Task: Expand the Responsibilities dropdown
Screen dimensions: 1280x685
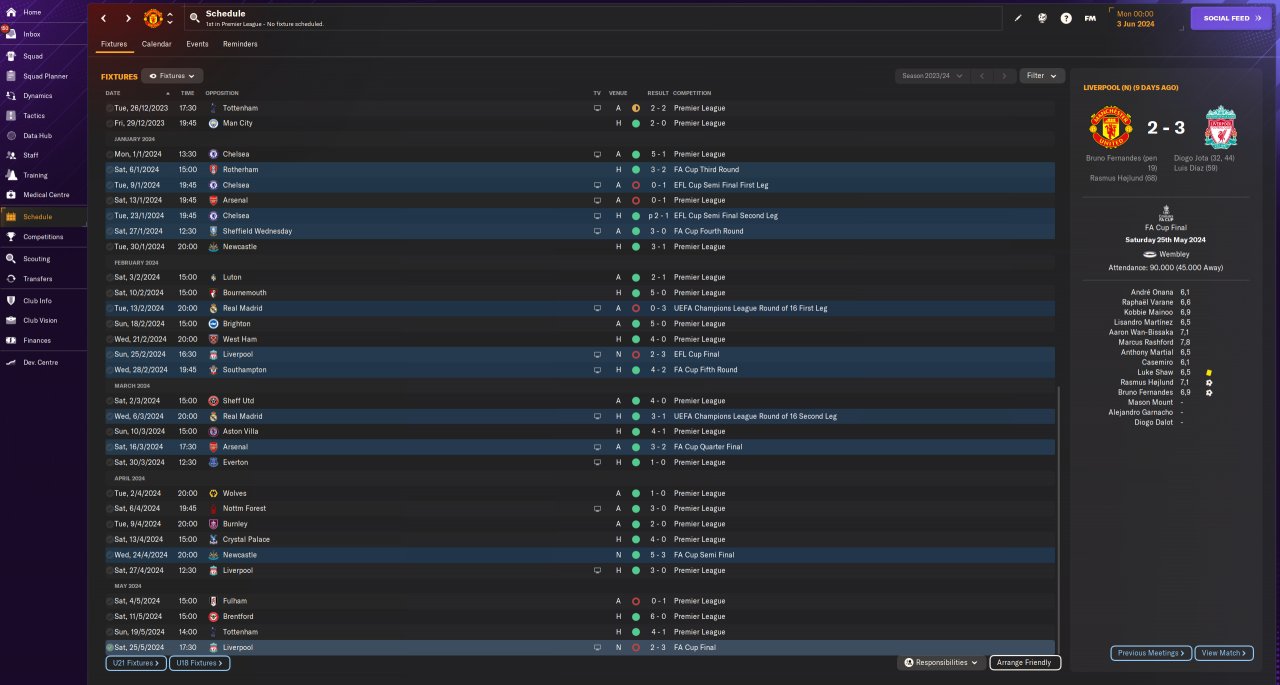Action: pyautogui.click(x=940, y=662)
